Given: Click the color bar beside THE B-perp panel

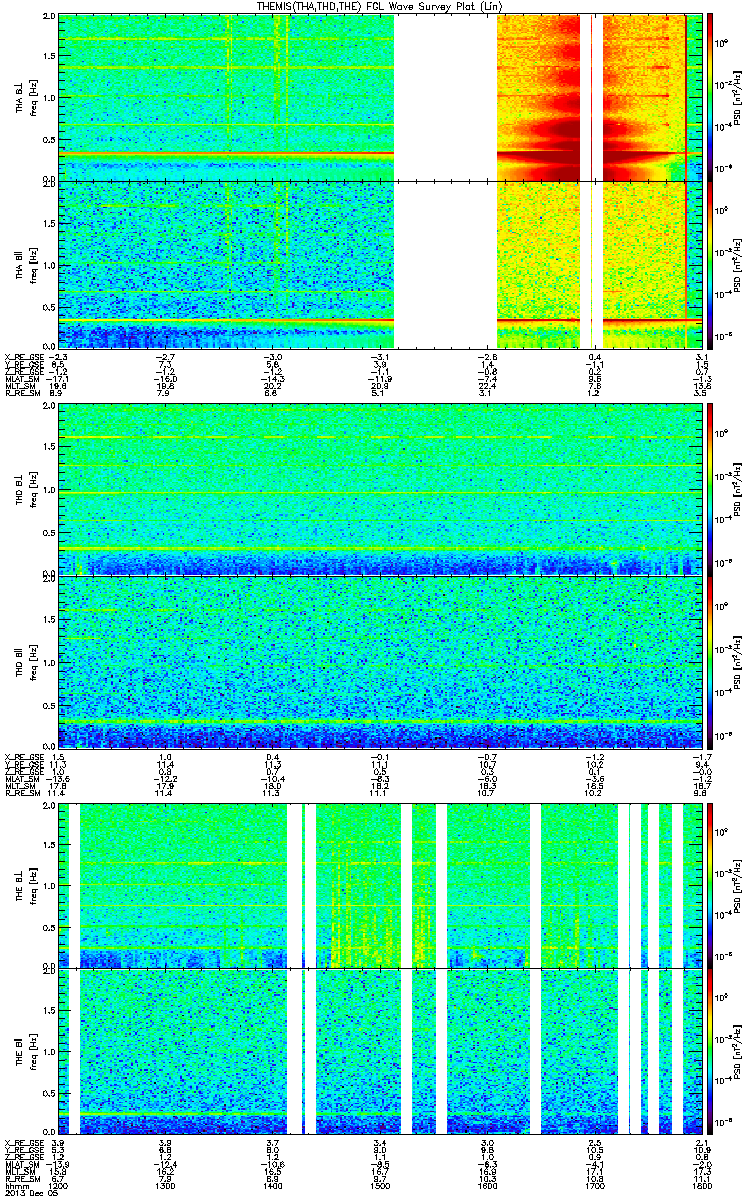Looking at the screenshot, I should tap(710, 884).
